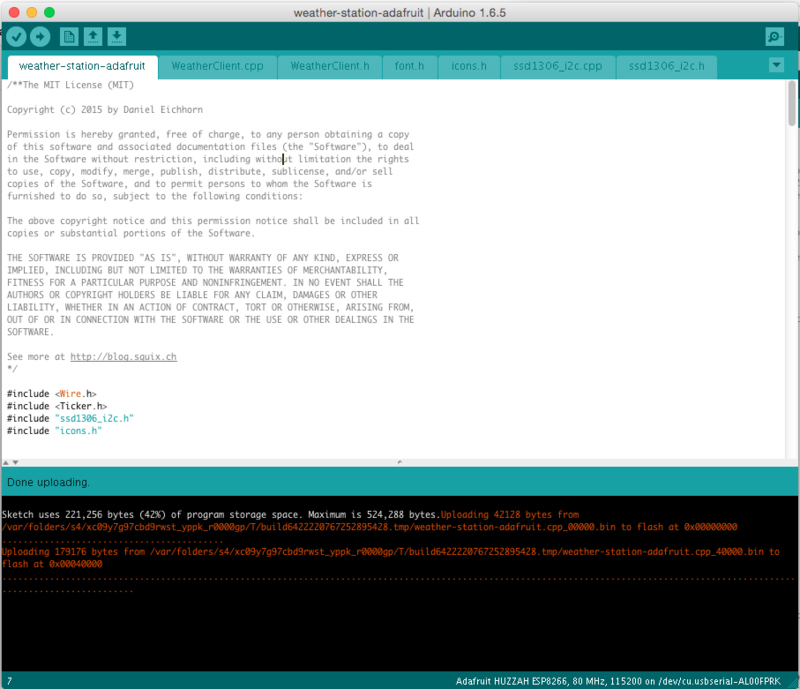Create a new sketch with New icon

coord(69,37)
